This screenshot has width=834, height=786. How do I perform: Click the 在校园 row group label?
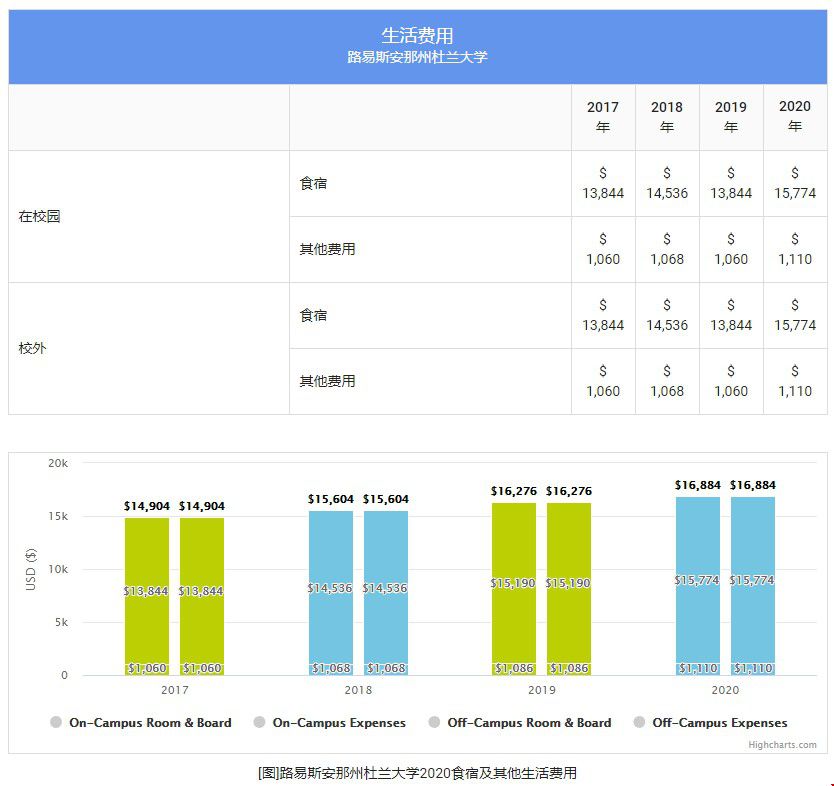click(39, 216)
